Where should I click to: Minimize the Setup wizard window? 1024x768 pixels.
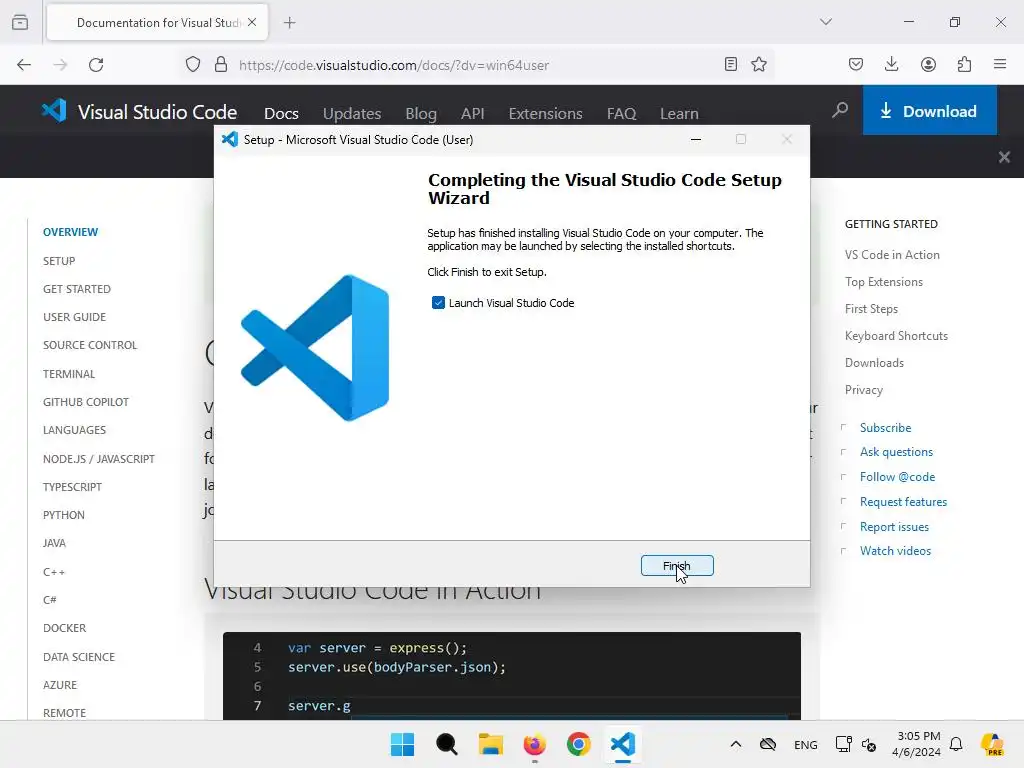pos(696,139)
